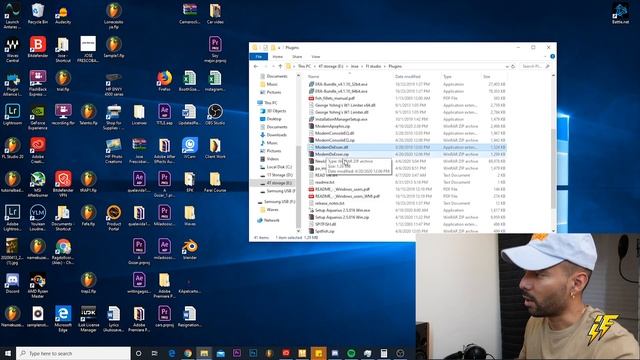Select the ModernDeEsser.zip file

332,154
